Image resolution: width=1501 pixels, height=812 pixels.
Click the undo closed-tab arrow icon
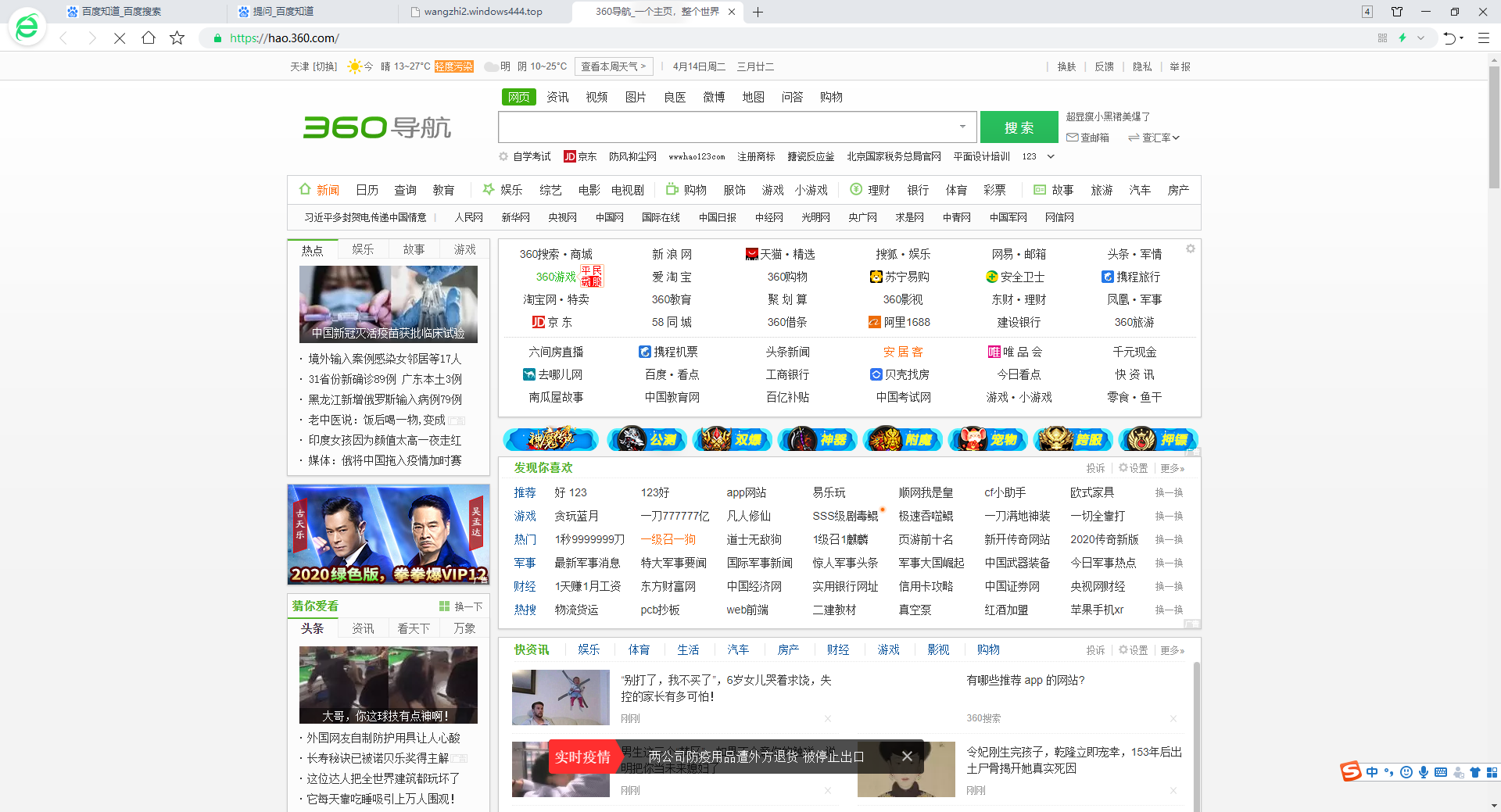tap(1449, 38)
